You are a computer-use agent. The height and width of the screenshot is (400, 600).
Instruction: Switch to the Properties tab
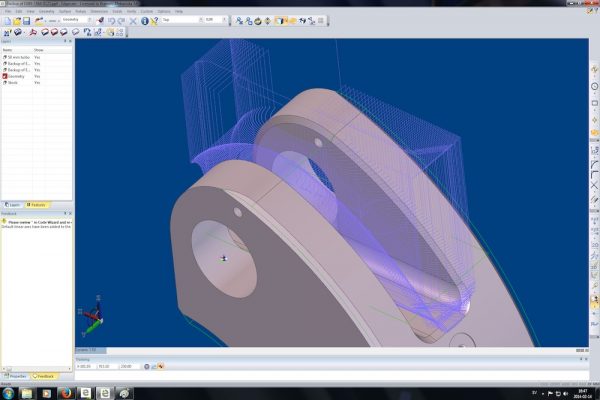point(15,377)
